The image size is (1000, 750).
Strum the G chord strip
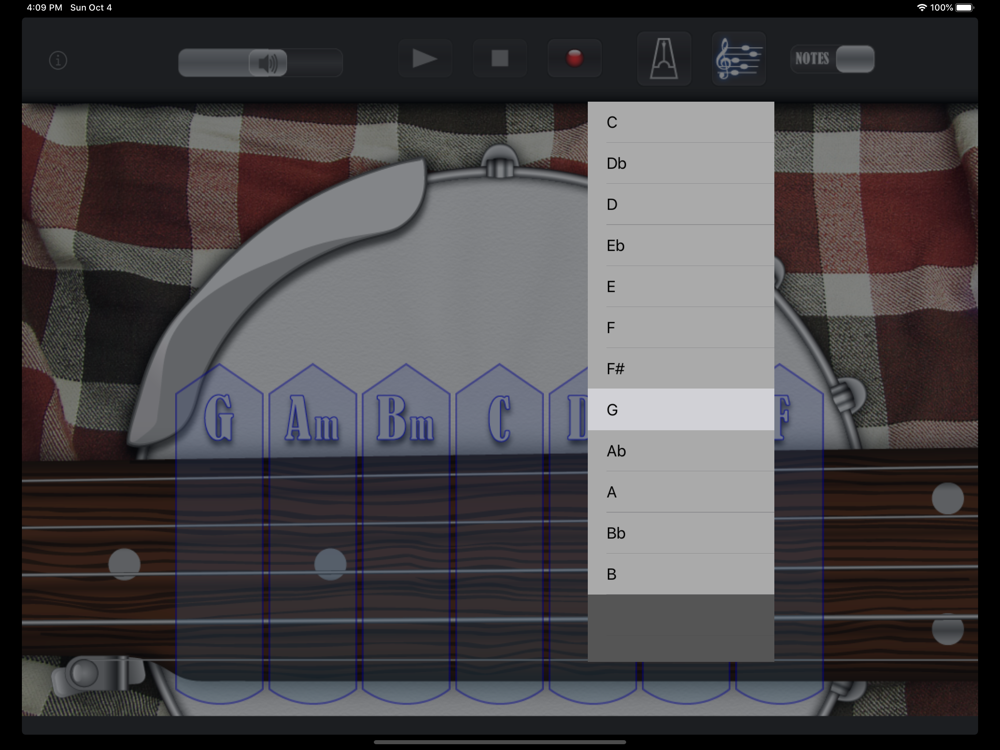(x=219, y=534)
